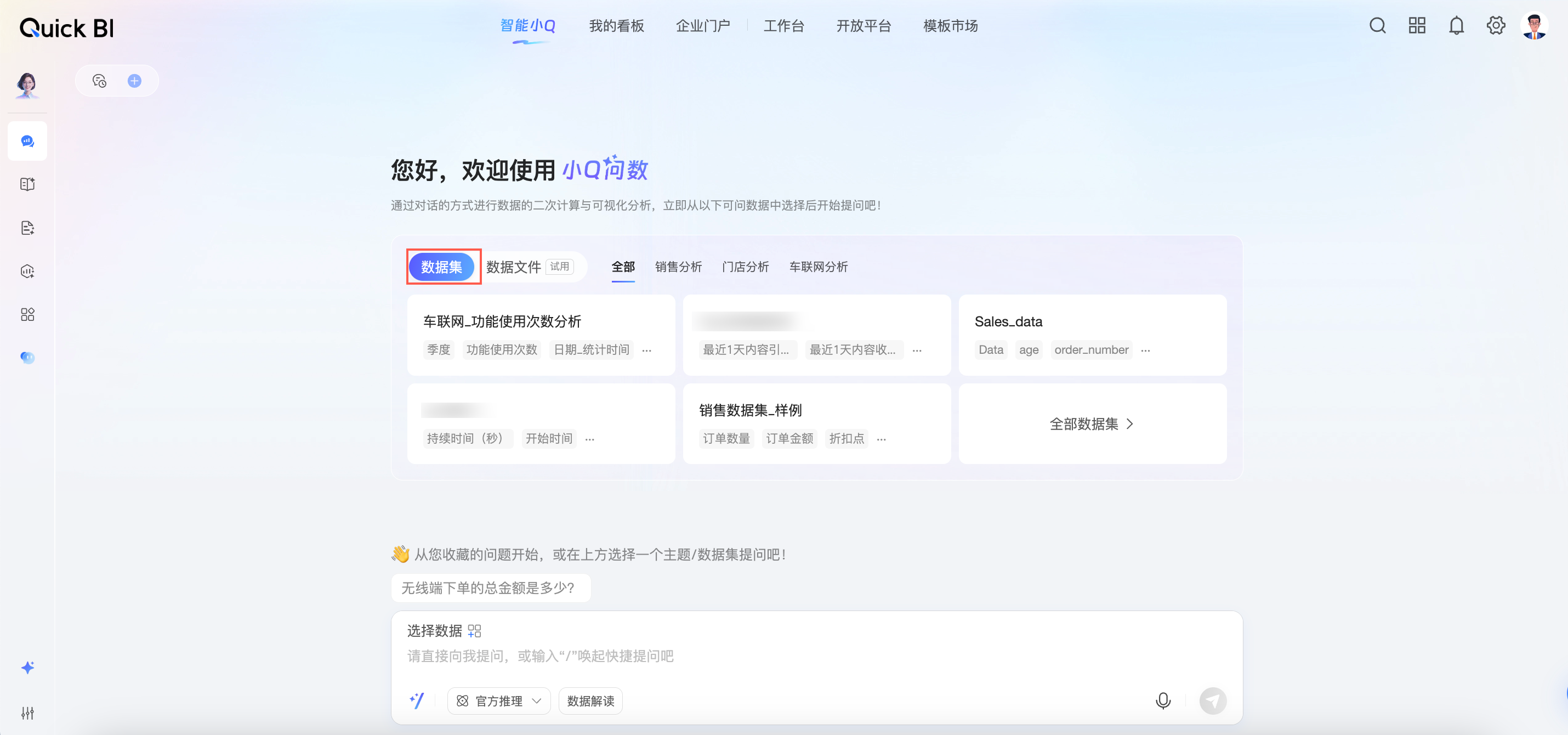
Task: Click the 持续时间（秒） field tag
Action: pyautogui.click(x=468, y=439)
